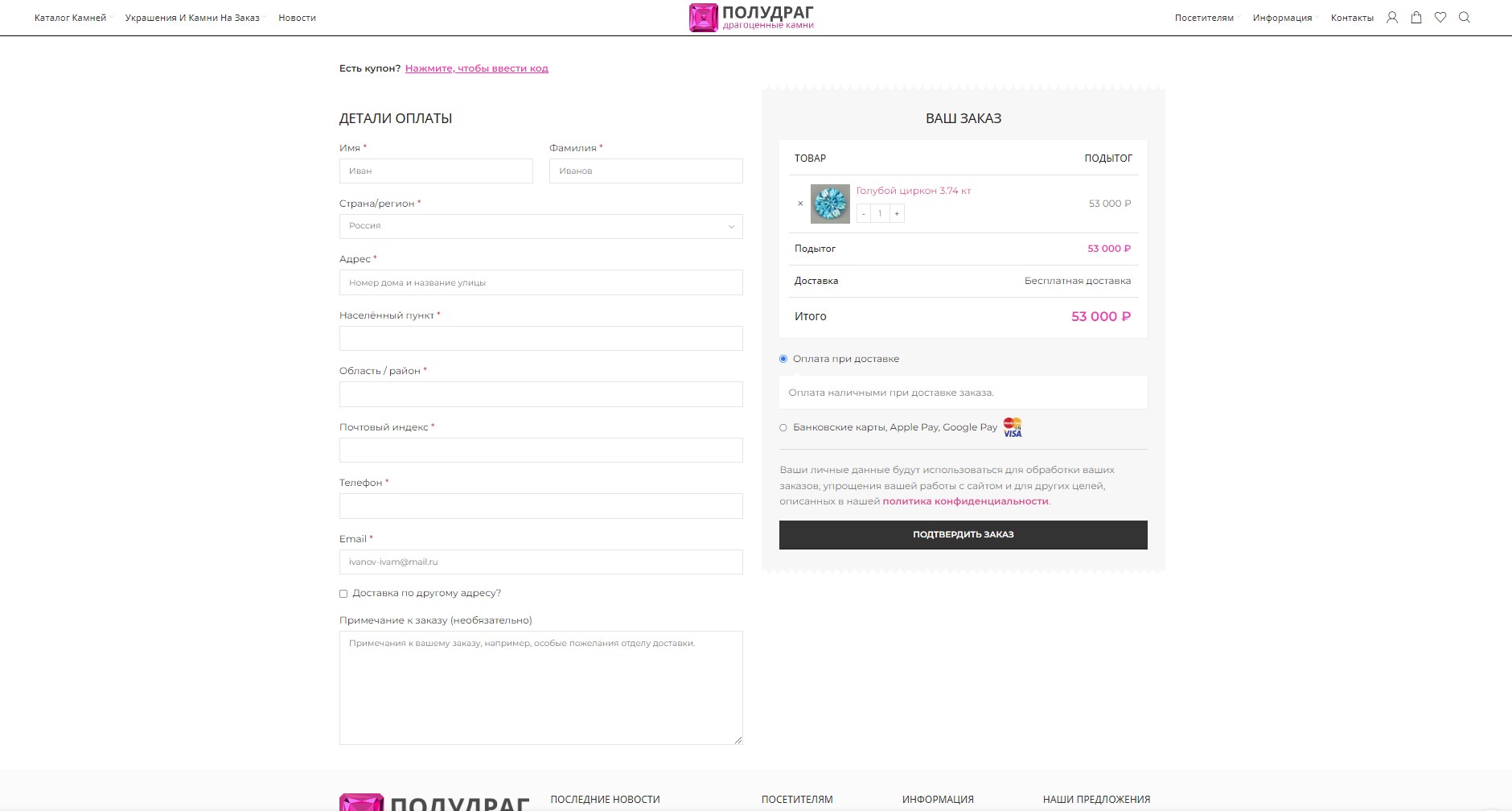The width and height of the screenshot is (1512, 811).
Task: Click the ПОСЛЕДНИЕ НОВОСТИ footer heading
Action: [x=605, y=800]
